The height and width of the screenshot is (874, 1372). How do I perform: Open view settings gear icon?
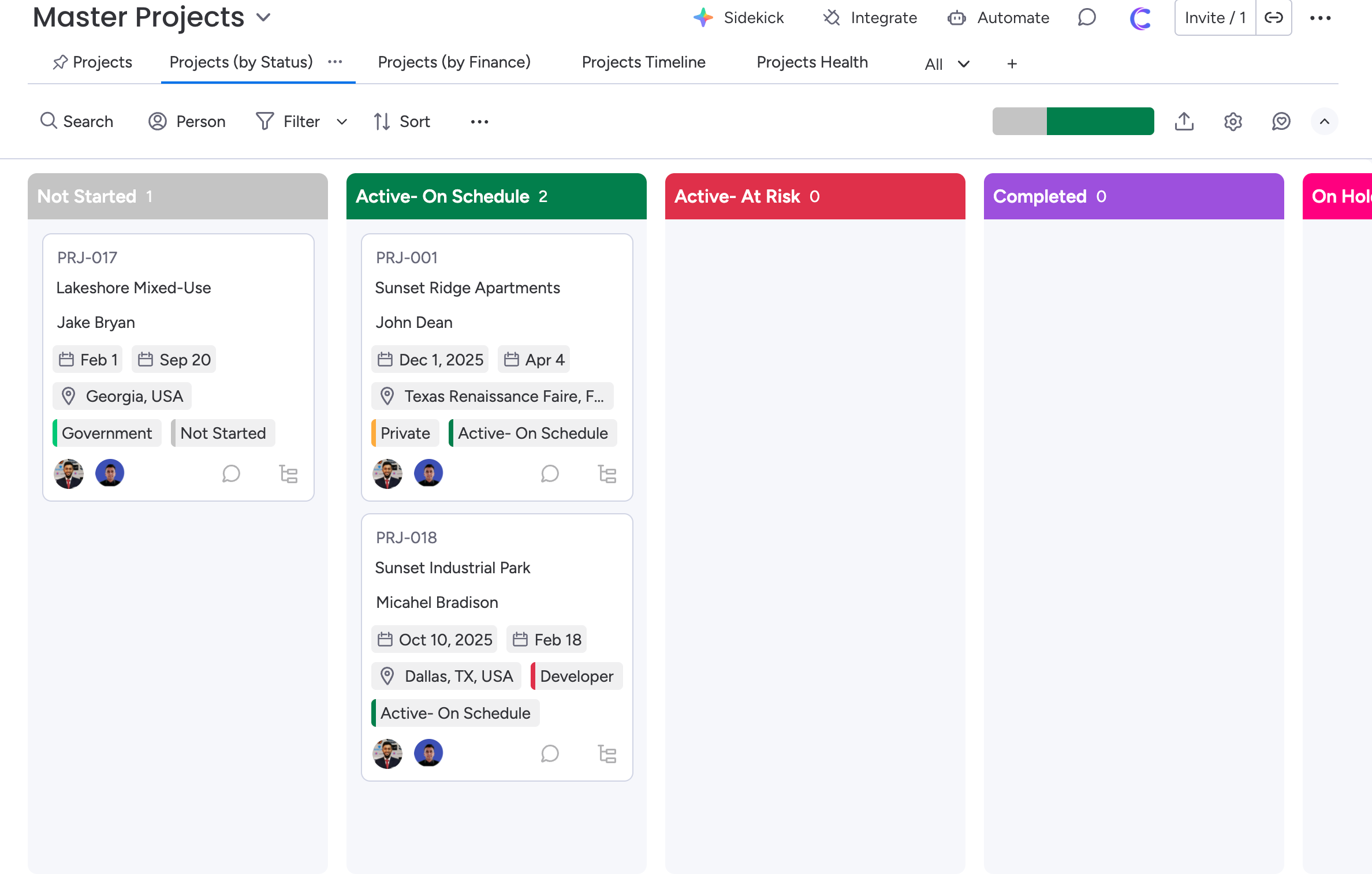click(x=1233, y=121)
